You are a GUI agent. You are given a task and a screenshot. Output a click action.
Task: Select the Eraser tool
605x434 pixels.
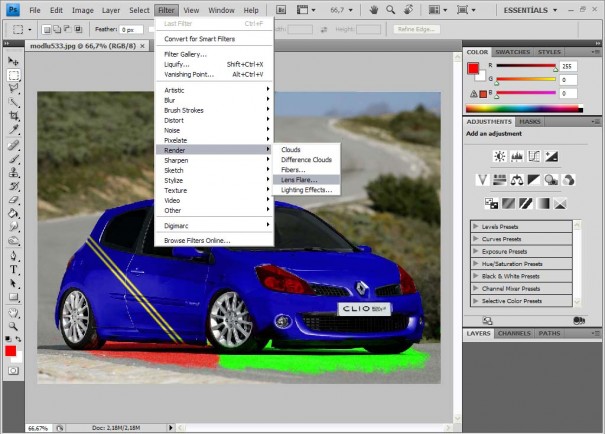14,200
